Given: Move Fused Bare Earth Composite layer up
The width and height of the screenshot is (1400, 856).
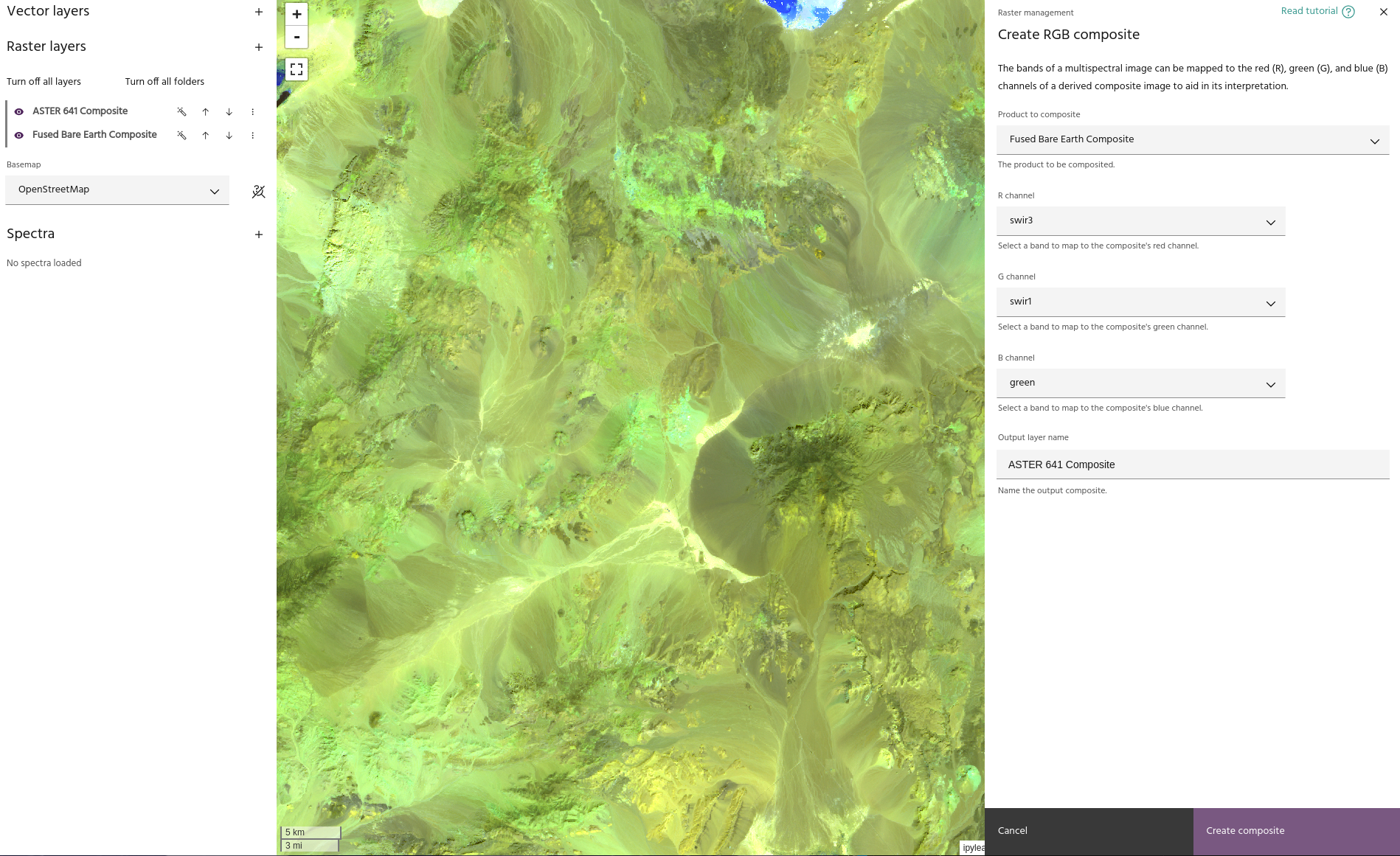Looking at the screenshot, I should tap(206, 136).
